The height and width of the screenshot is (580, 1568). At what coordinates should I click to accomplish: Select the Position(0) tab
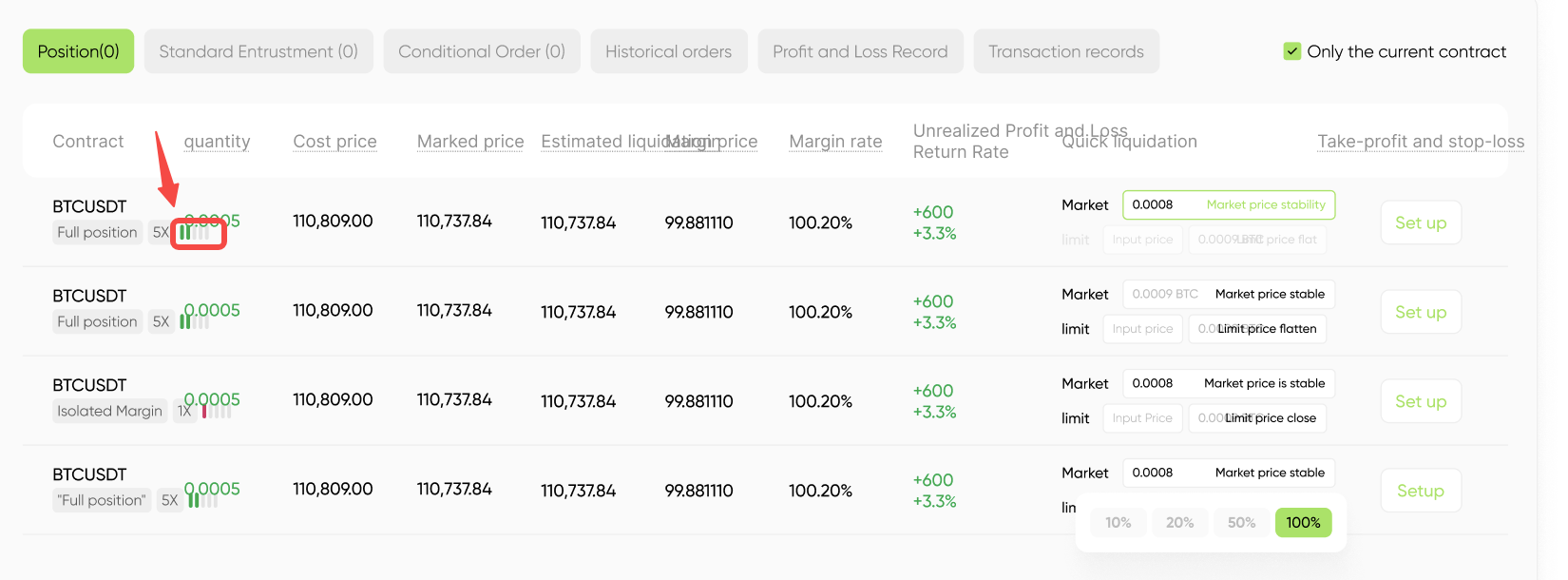[x=78, y=51]
